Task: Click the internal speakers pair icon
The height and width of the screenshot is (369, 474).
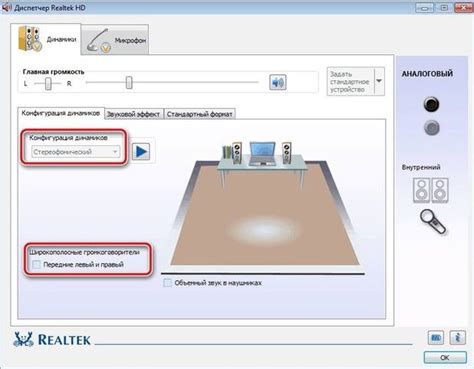Action: point(431,190)
